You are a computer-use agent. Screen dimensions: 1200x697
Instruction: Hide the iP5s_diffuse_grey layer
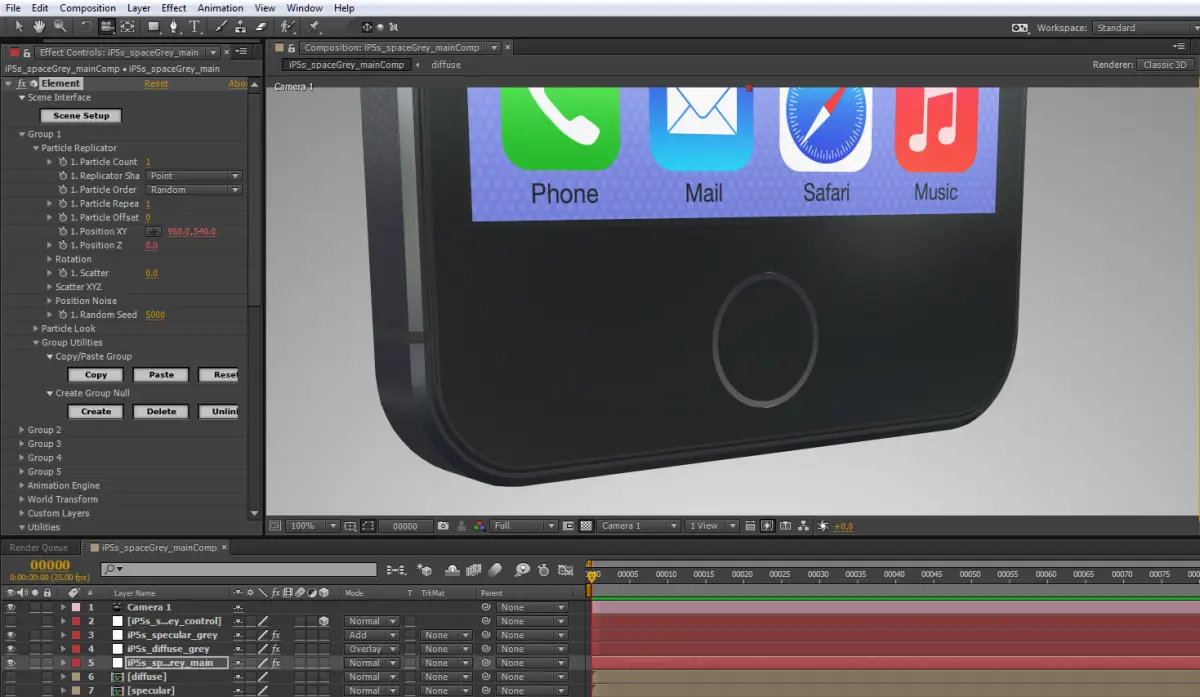pyautogui.click(x=11, y=649)
